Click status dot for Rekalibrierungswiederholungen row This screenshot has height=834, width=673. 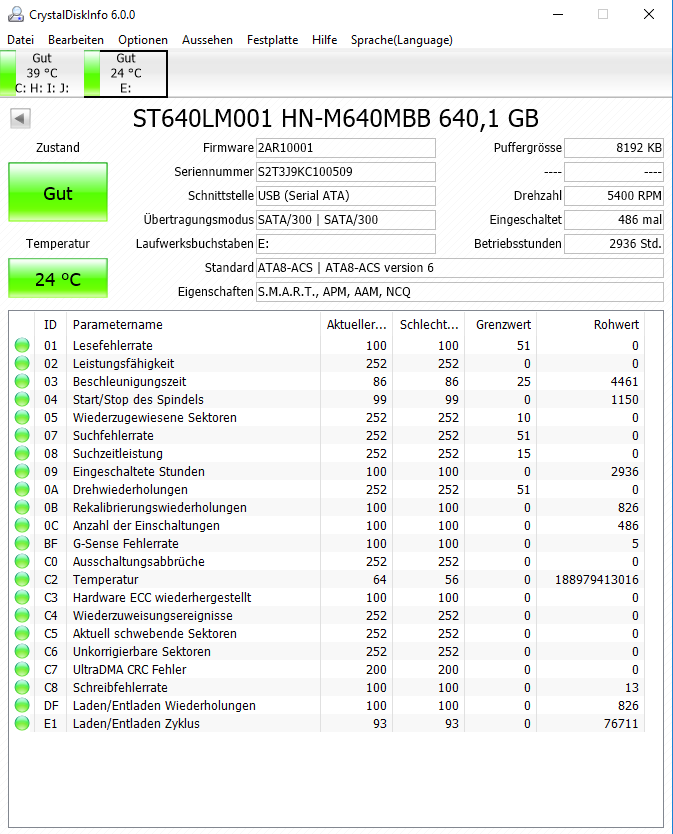click(x=22, y=507)
